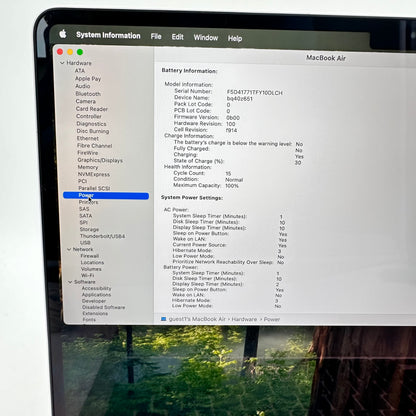Open the Edit menu

tap(177, 37)
